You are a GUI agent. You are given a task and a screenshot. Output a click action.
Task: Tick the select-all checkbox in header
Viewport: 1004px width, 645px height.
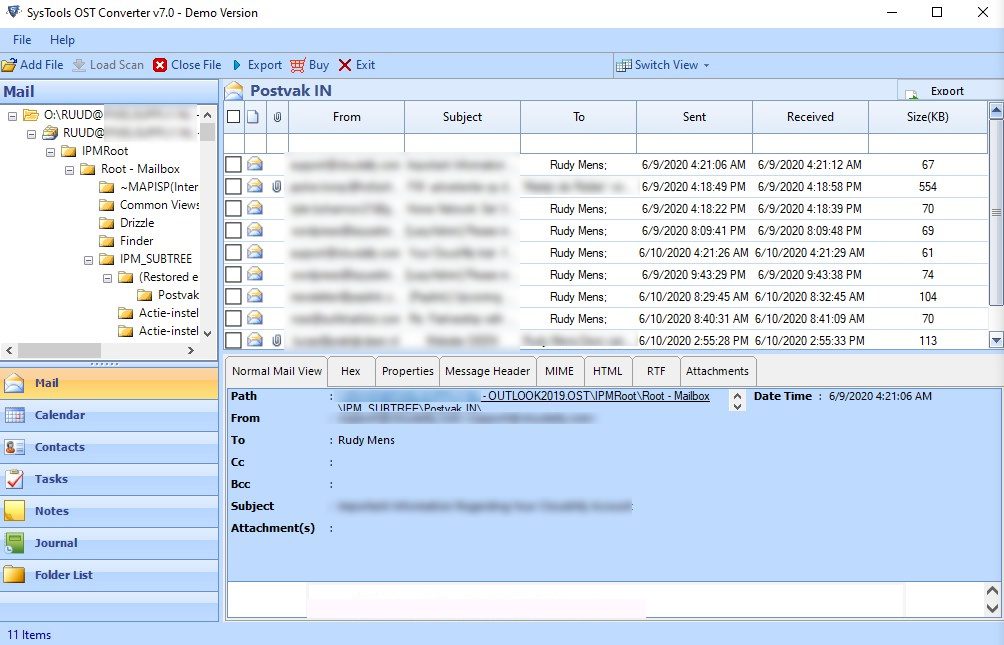(x=234, y=117)
